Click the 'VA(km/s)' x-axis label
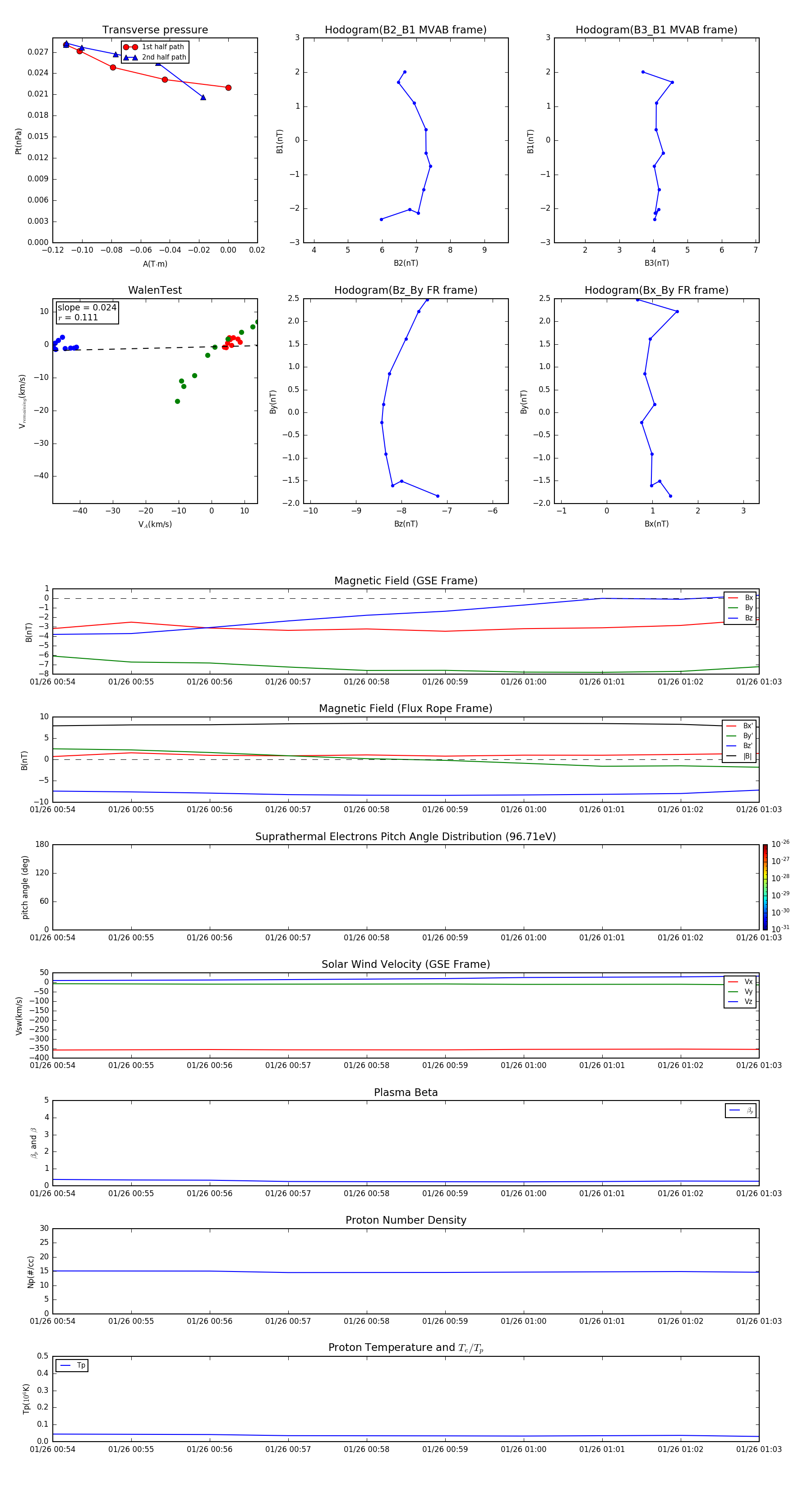 point(155,525)
